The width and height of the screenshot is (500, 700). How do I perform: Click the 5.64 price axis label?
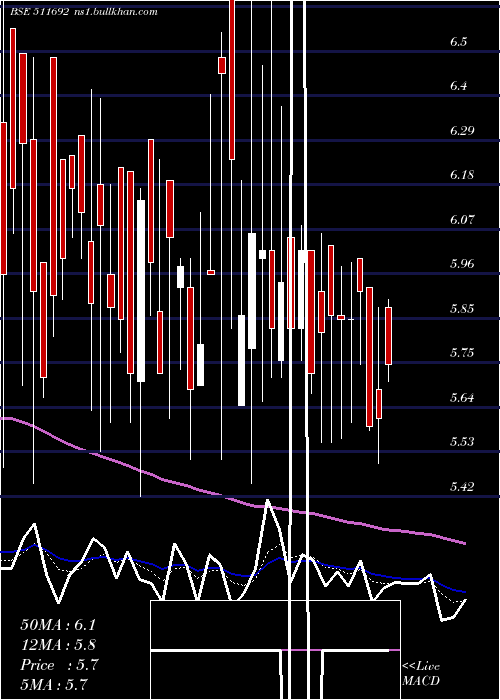(462, 397)
